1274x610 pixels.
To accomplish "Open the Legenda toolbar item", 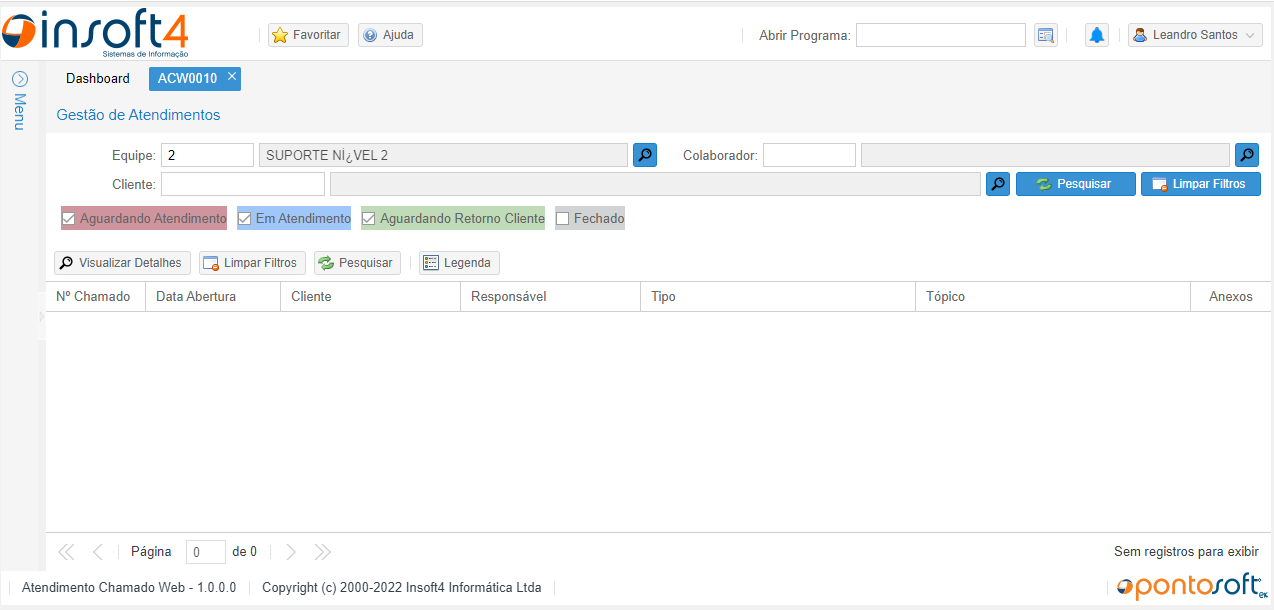I will tap(459, 263).
